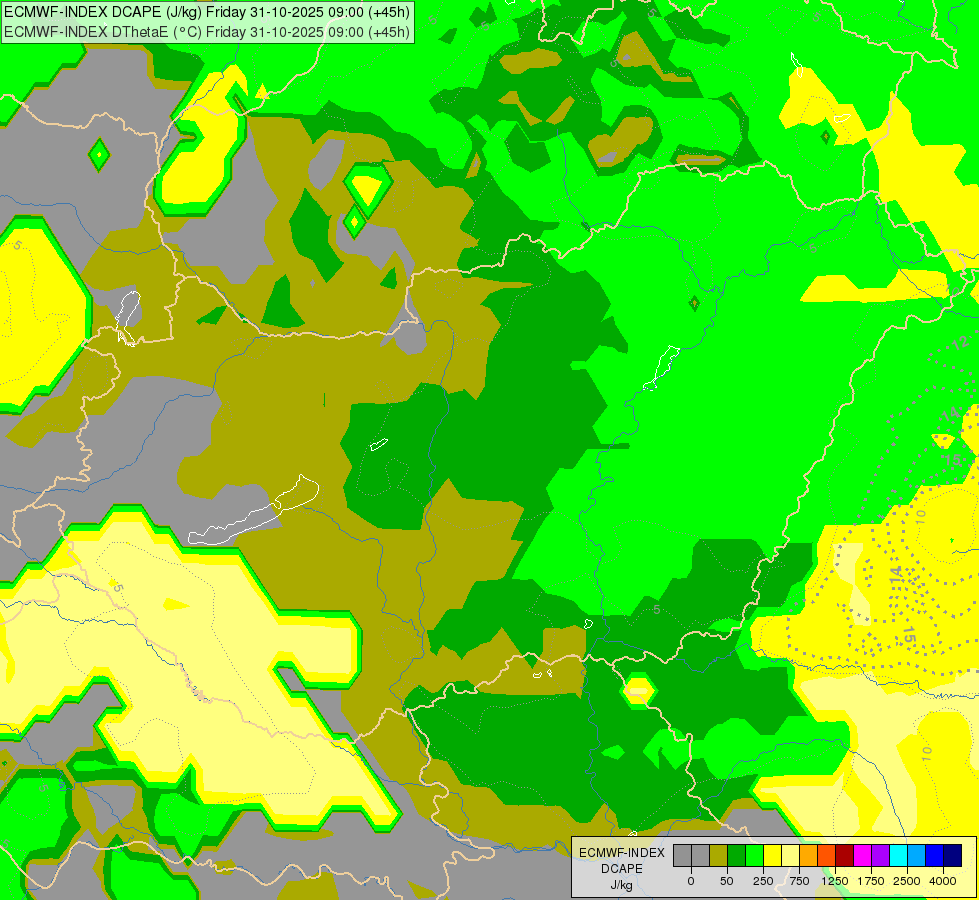Screen dimensions: 979x900
Task: Click the cyan legend swatch
Action: (x=898, y=855)
